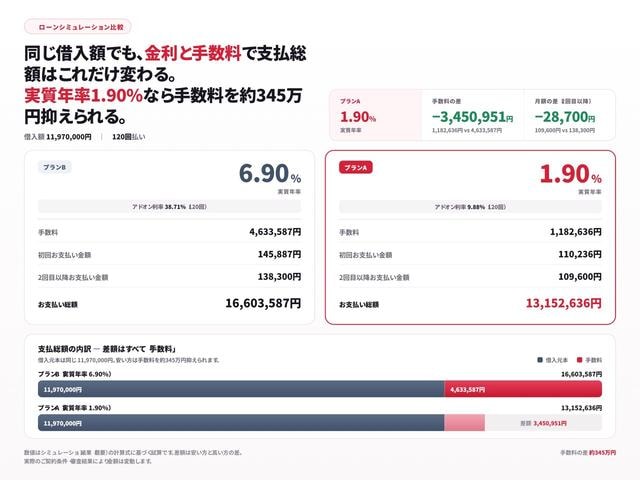Viewport: 640px width, 480px height.
Task: Click Plan B's アドオン利率 38.71% strip
Action: click(169, 207)
